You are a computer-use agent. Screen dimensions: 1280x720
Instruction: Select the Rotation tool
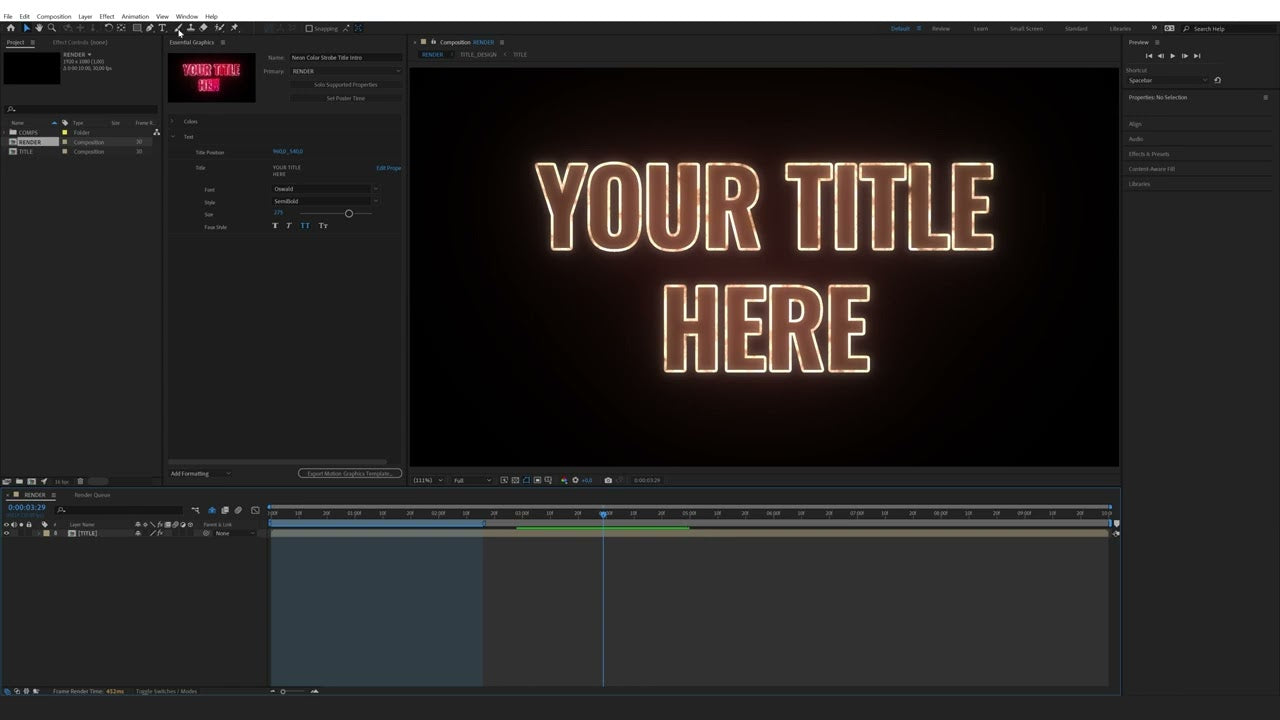pos(109,28)
